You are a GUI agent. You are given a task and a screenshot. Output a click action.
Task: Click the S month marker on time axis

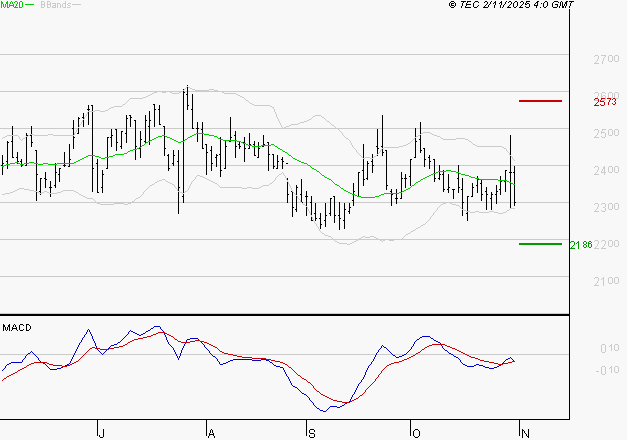click(312, 433)
